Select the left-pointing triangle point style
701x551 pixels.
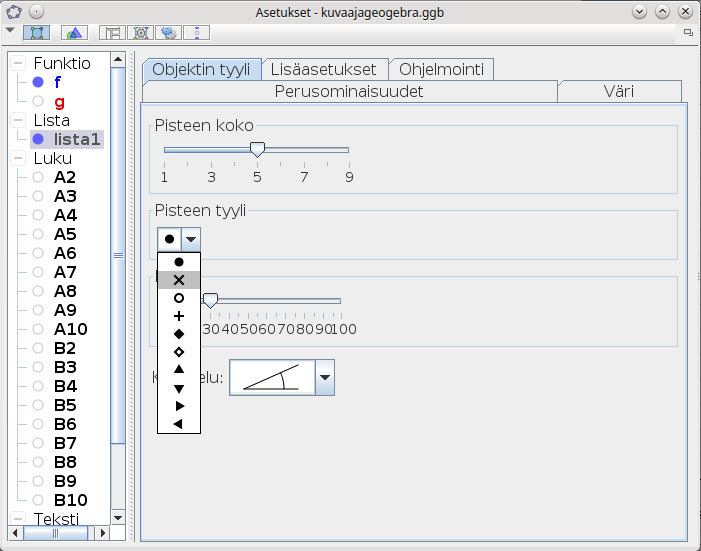pyautogui.click(x=179, y=424)
